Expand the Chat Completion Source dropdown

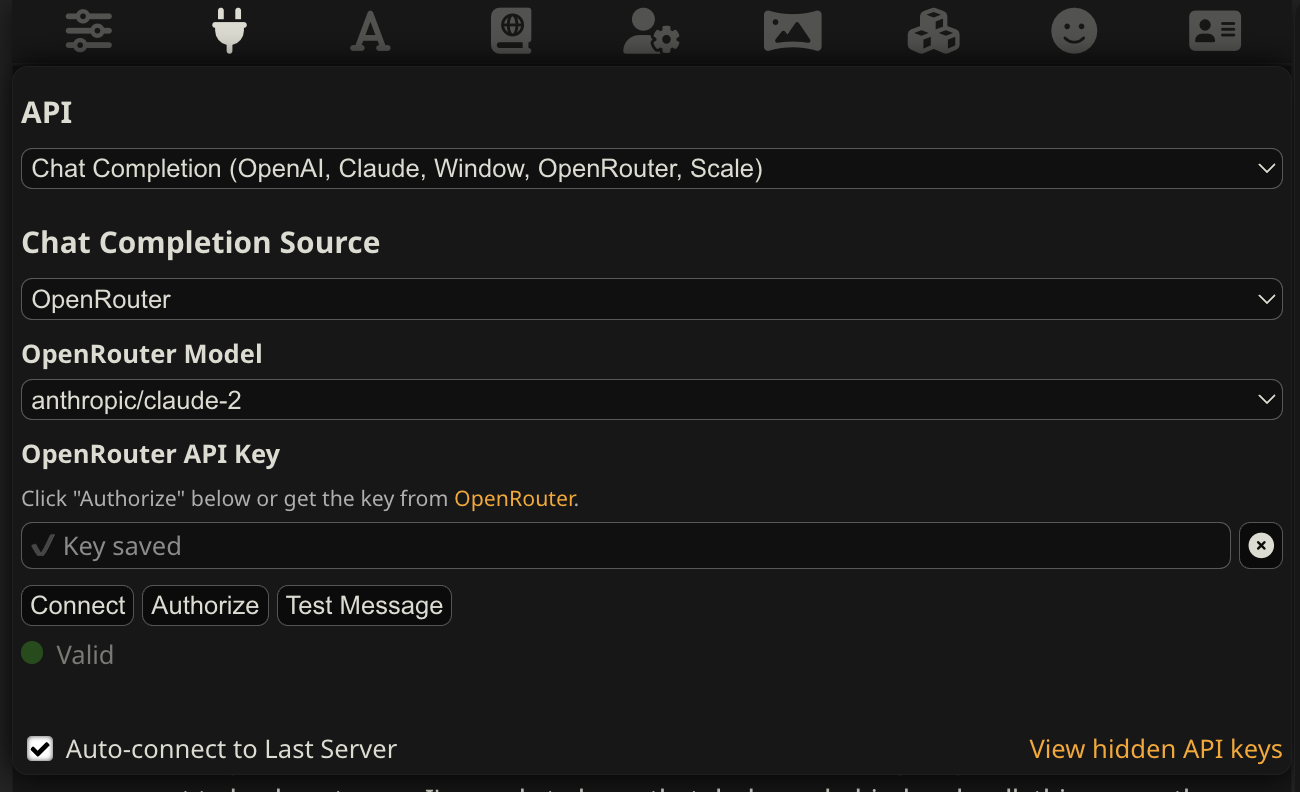click(x=650, y=298)
